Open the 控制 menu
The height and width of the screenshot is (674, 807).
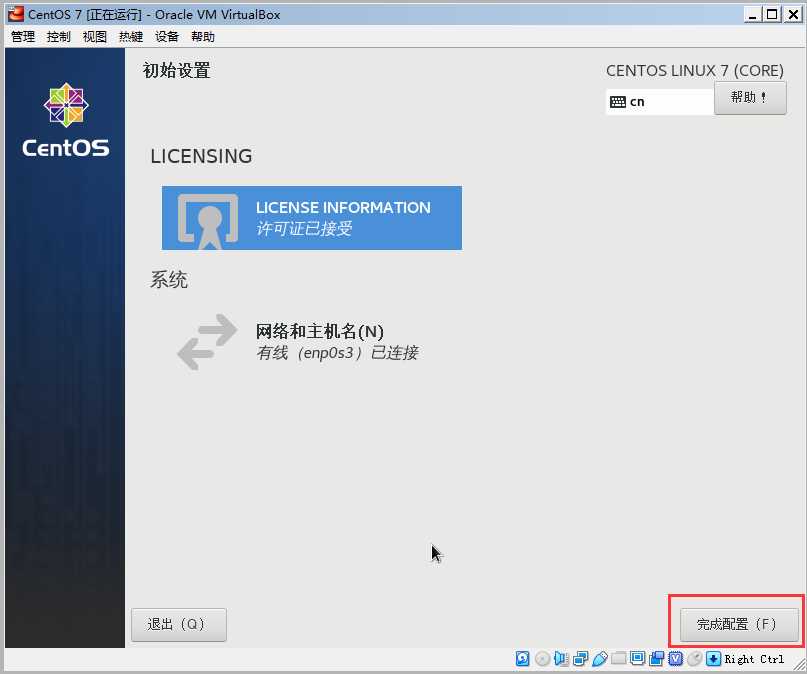(58, 37)
